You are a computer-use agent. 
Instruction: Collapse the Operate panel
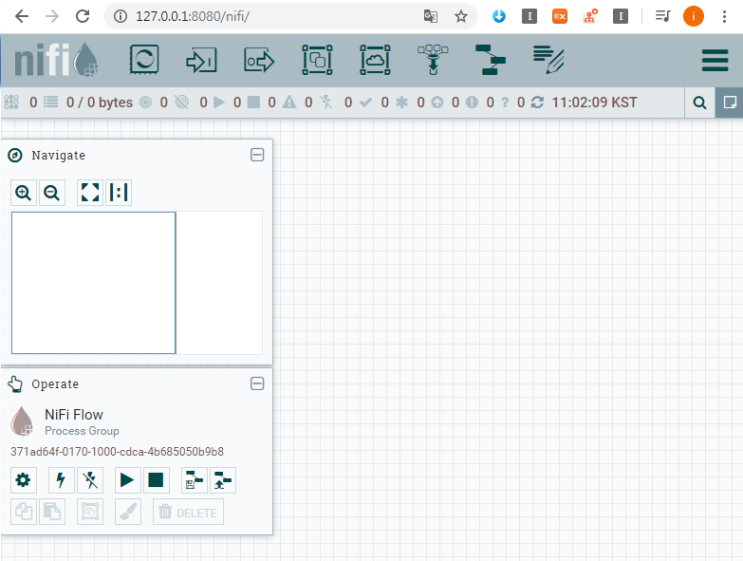click(257, 383)
